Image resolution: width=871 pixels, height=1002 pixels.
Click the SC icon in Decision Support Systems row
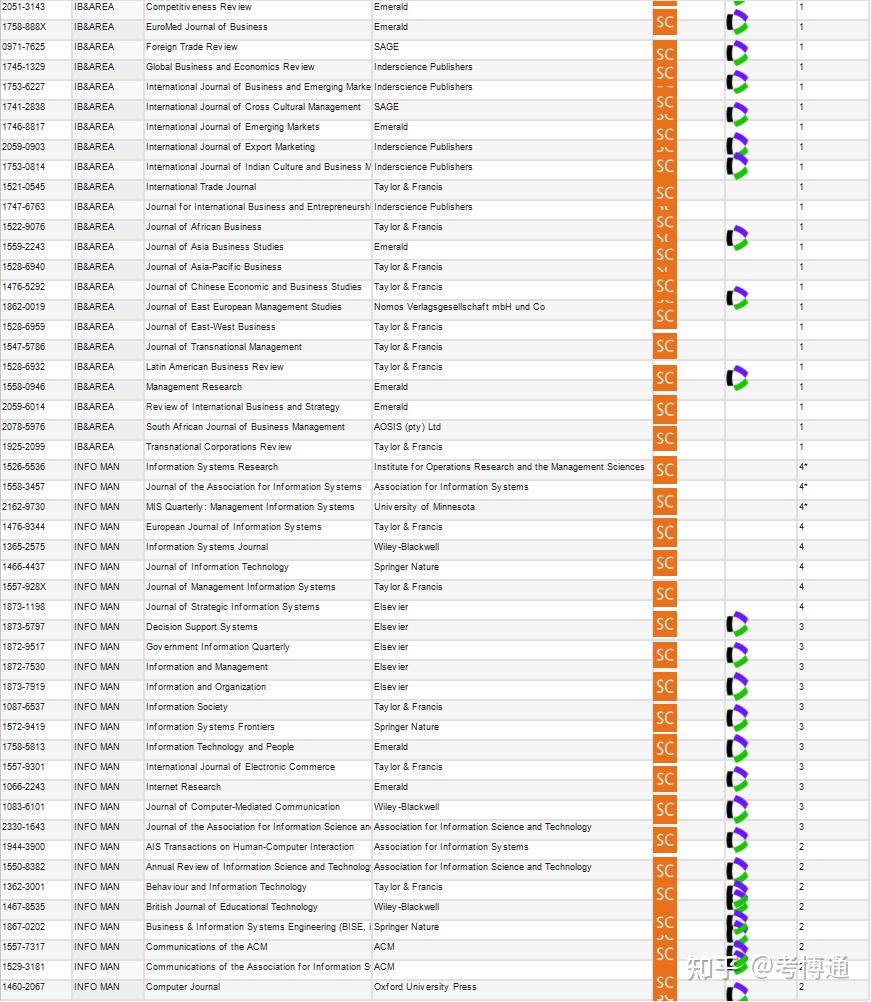tap(665, 624)
